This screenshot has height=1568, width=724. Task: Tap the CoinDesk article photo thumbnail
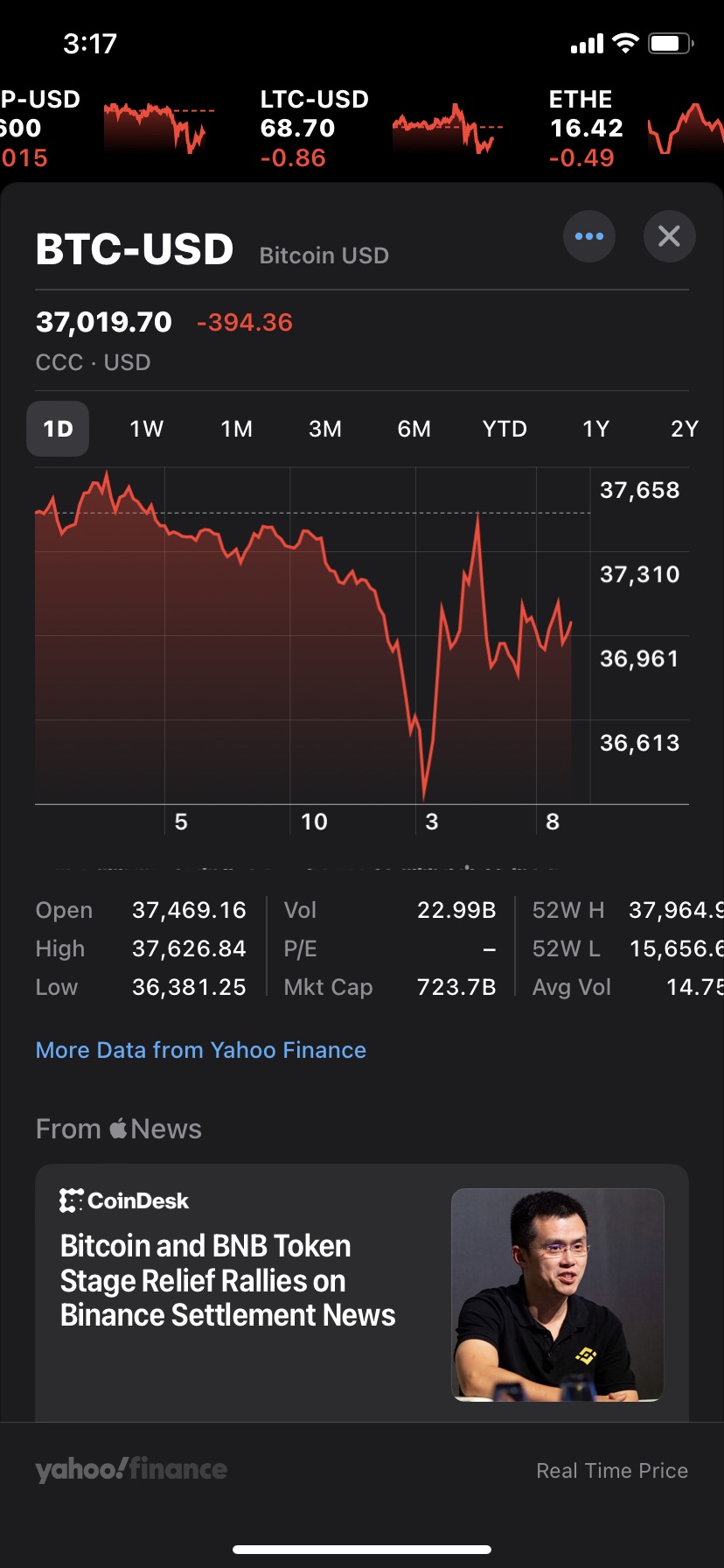pyautogui.click(x=557, y=1294)
